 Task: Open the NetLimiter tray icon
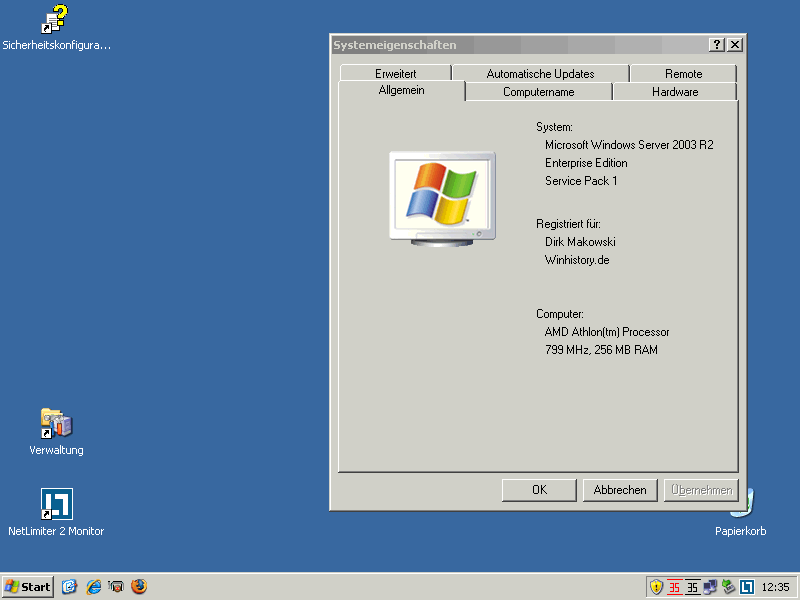pyautogui.click(x=746, y=587)
